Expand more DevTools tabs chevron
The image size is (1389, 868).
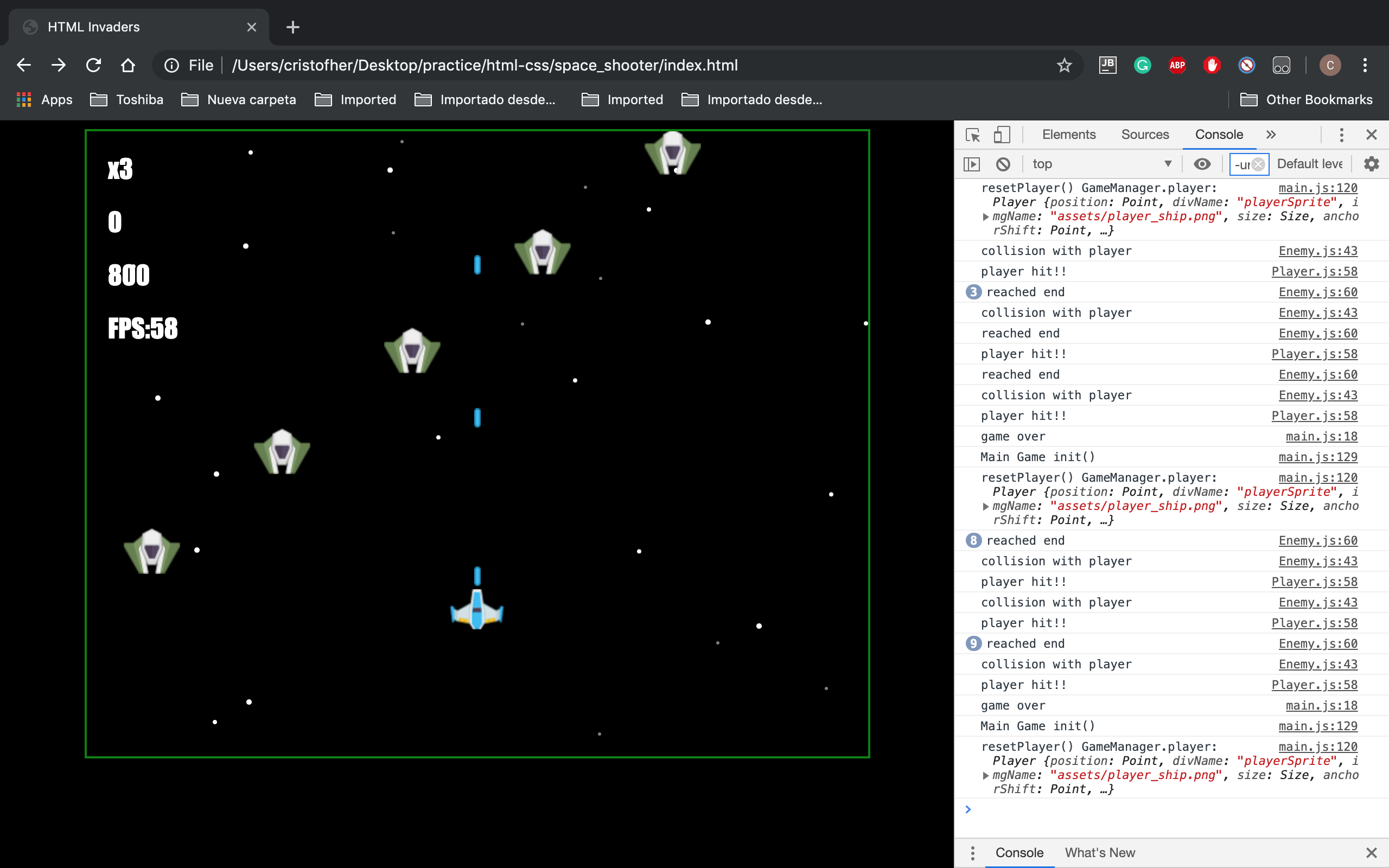1271,135
